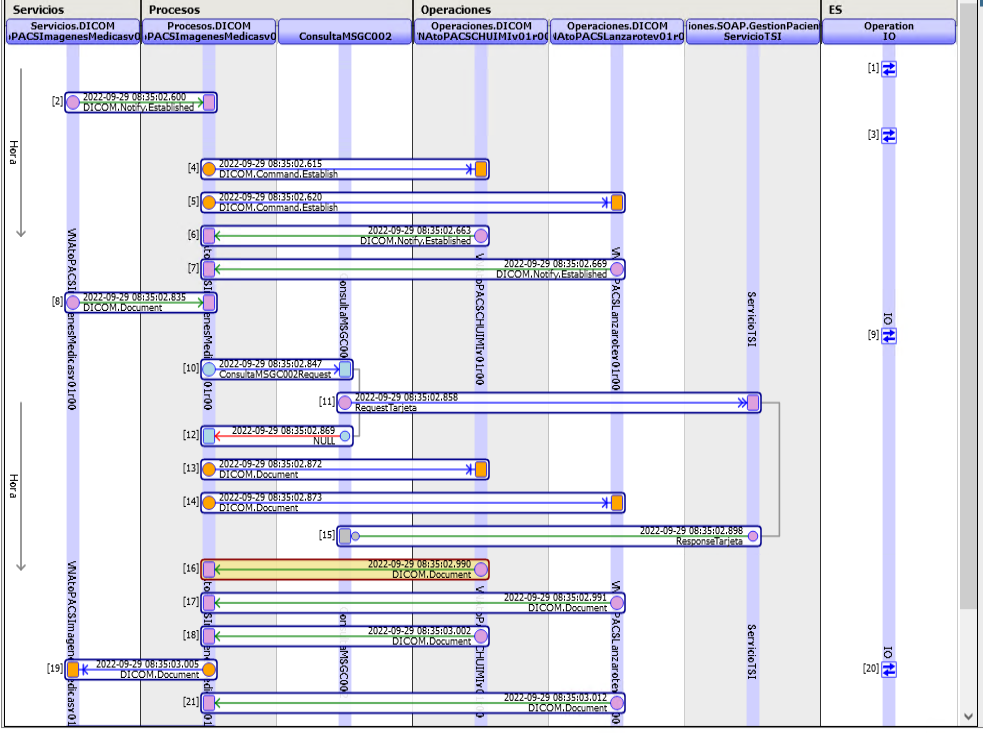Select highlighted DICOM.Document message [16]
This screenshot has height=733, width=983.
pos(345,570)
